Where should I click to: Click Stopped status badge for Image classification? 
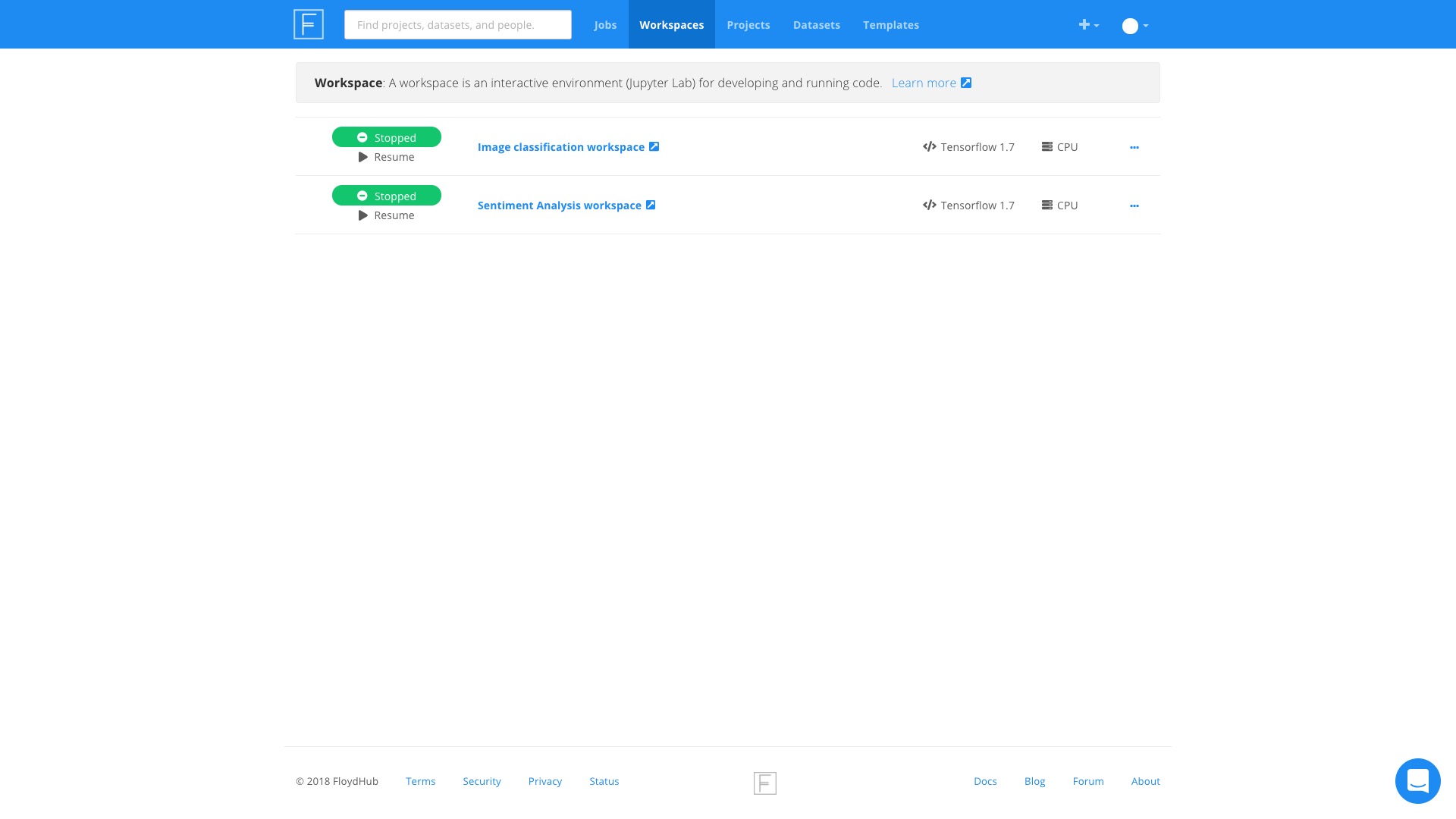click(x=386, y=137)
